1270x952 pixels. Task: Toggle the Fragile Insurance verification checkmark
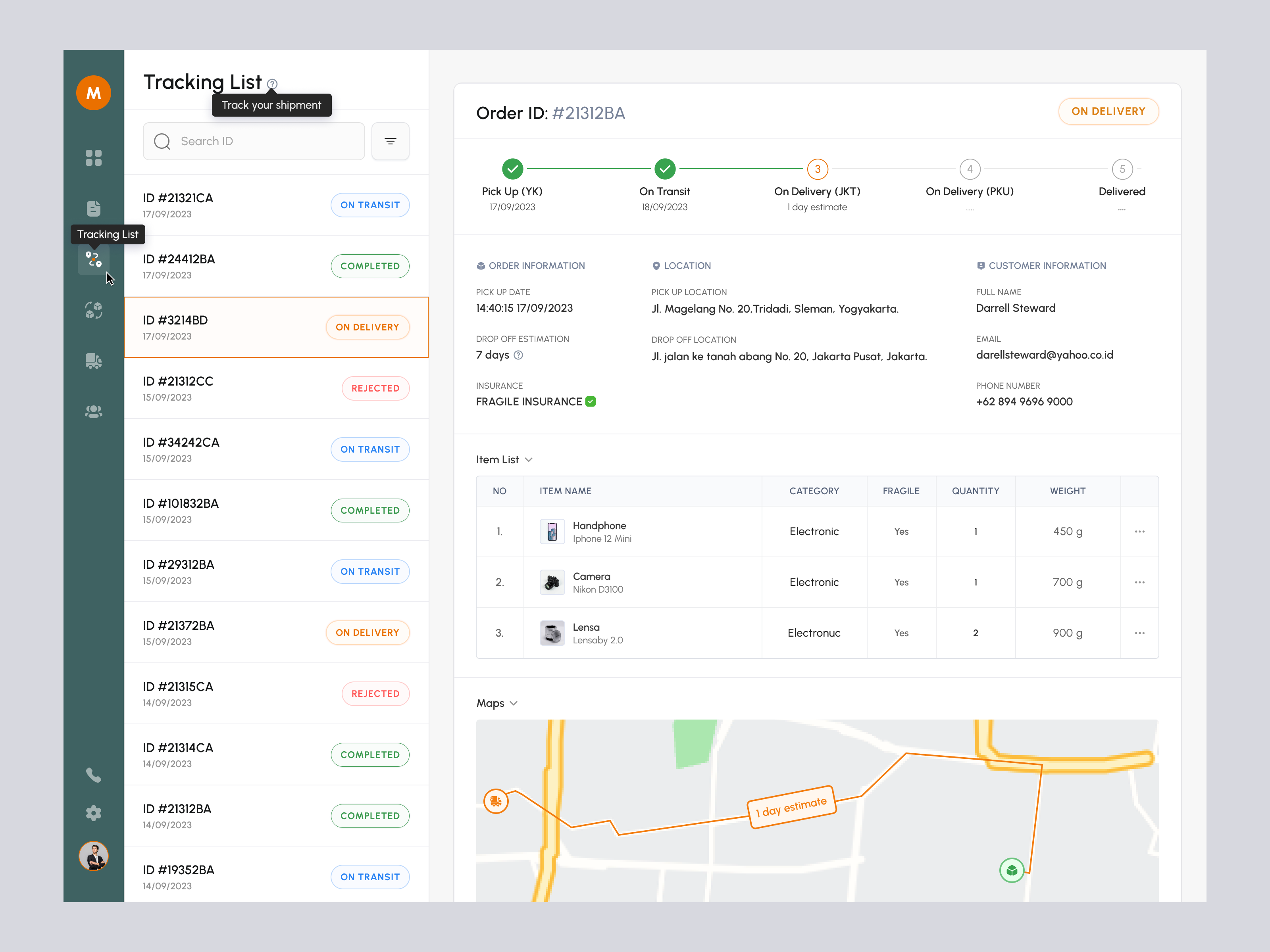pyautogui.click(x=591, y=401)
